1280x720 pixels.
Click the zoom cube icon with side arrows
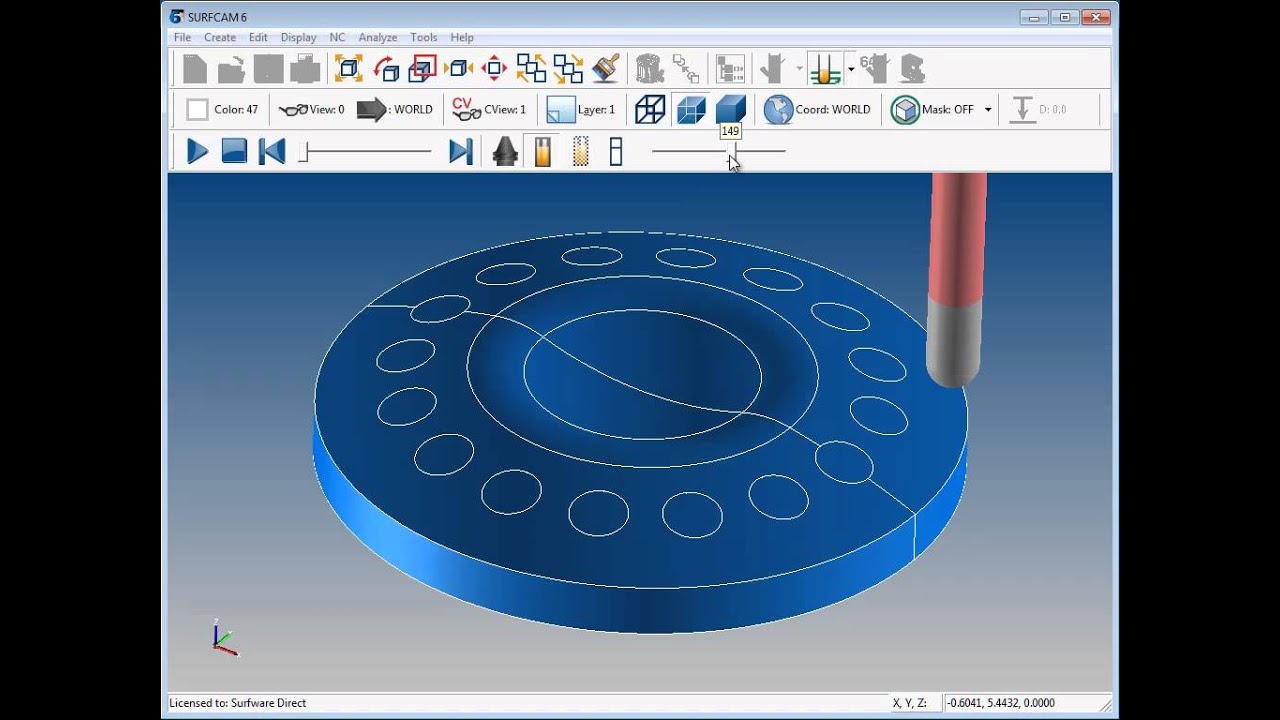[x=458, y=68]
